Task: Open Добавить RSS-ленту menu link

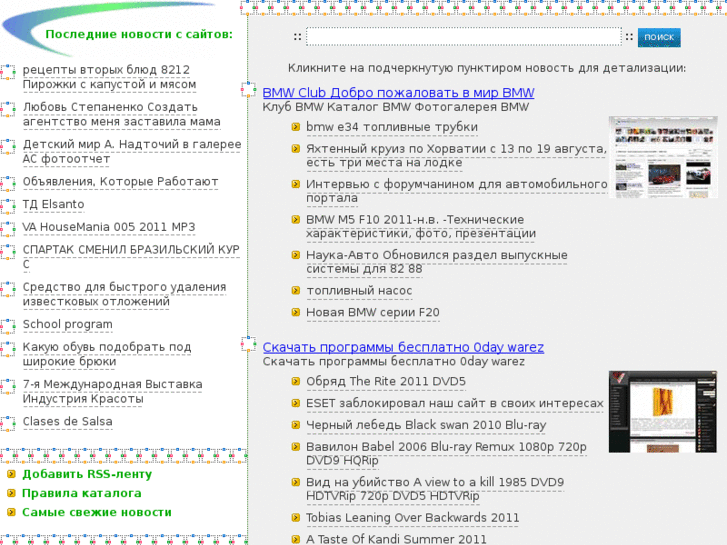Action: pyautogui.click(x=87, y=474)
